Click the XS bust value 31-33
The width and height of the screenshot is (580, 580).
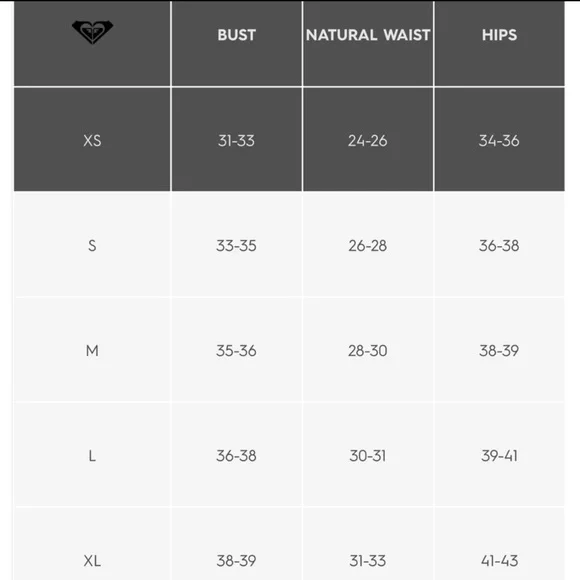tap(236, 141)
